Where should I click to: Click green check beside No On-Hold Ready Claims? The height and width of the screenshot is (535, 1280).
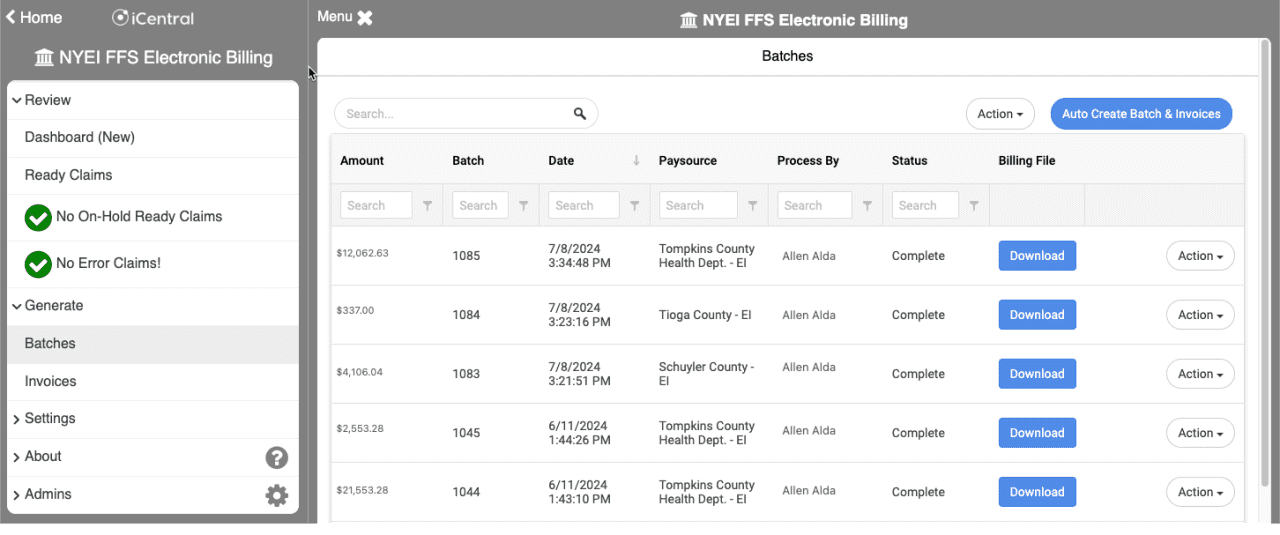click(38, 217)
